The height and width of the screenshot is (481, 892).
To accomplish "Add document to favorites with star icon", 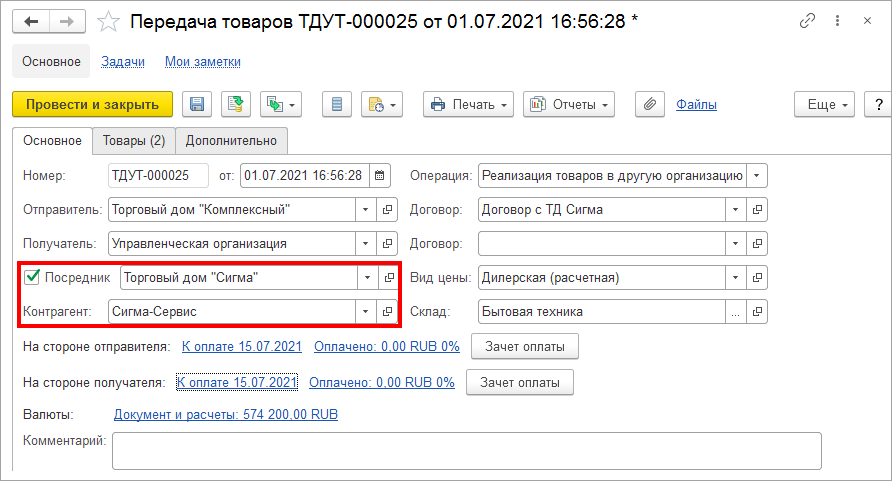I will [x=112, y=21].
